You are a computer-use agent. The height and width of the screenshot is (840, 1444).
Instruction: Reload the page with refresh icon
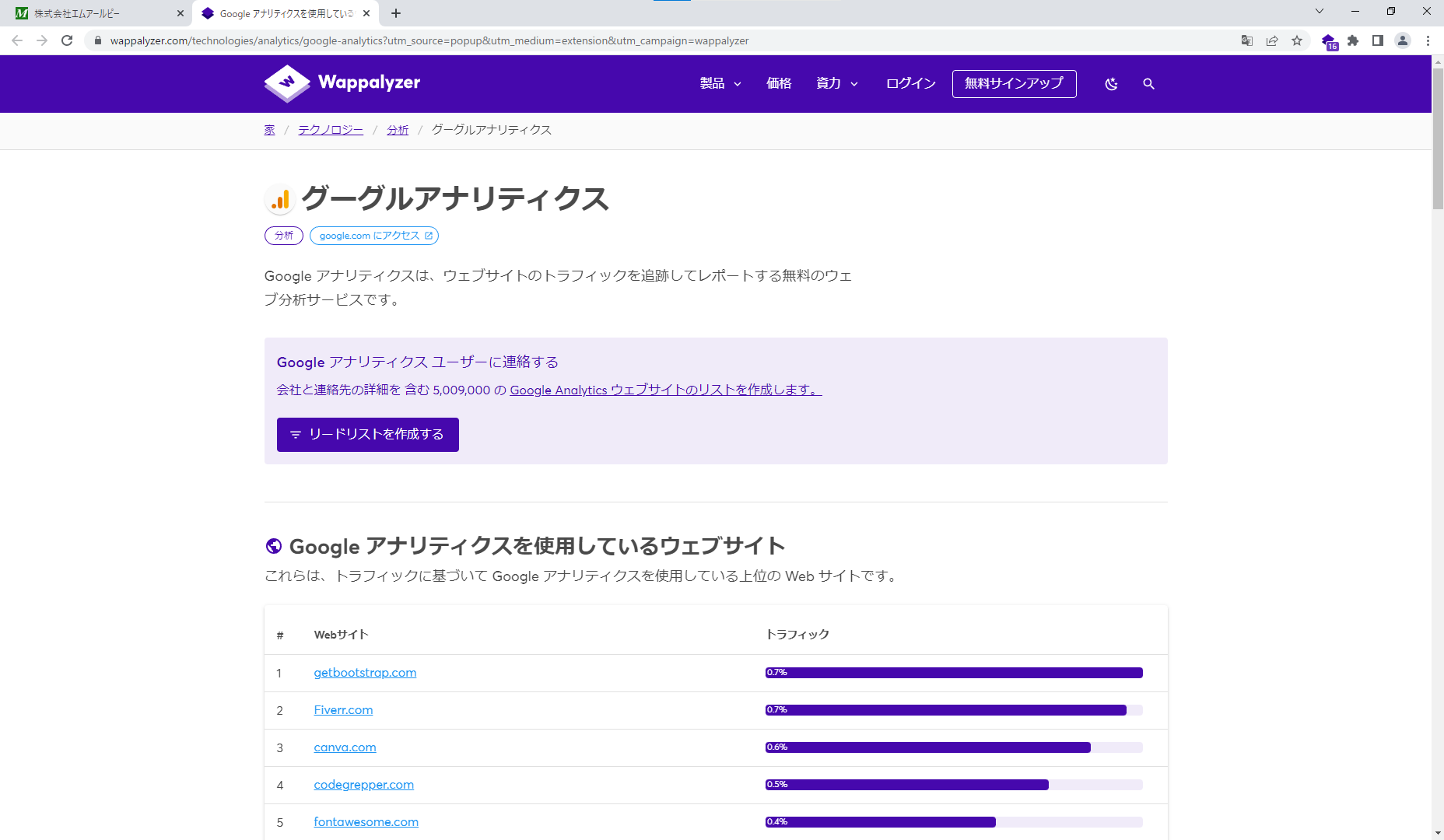point(67,40)
